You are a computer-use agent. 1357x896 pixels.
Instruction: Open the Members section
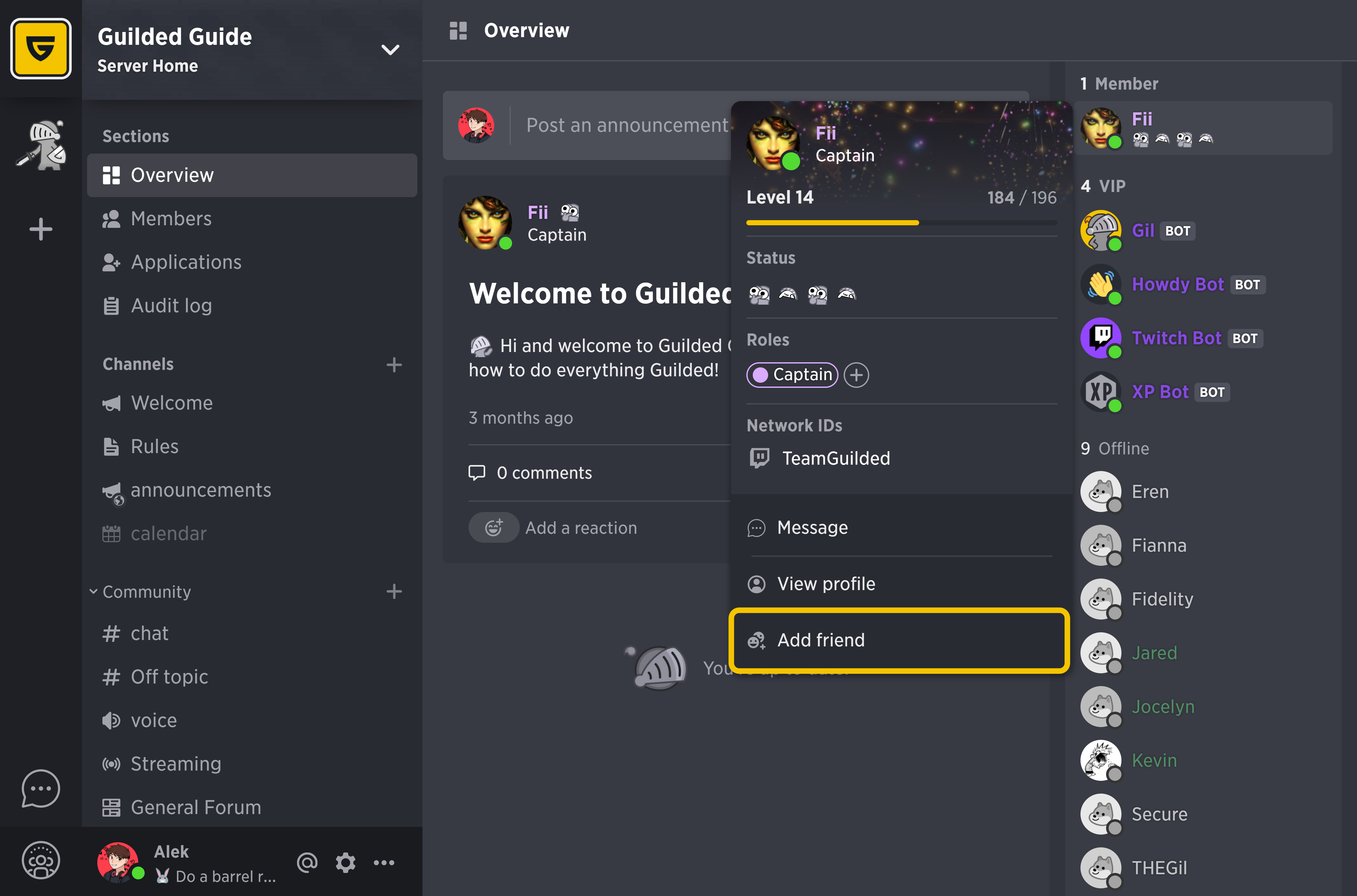[252, 218]
